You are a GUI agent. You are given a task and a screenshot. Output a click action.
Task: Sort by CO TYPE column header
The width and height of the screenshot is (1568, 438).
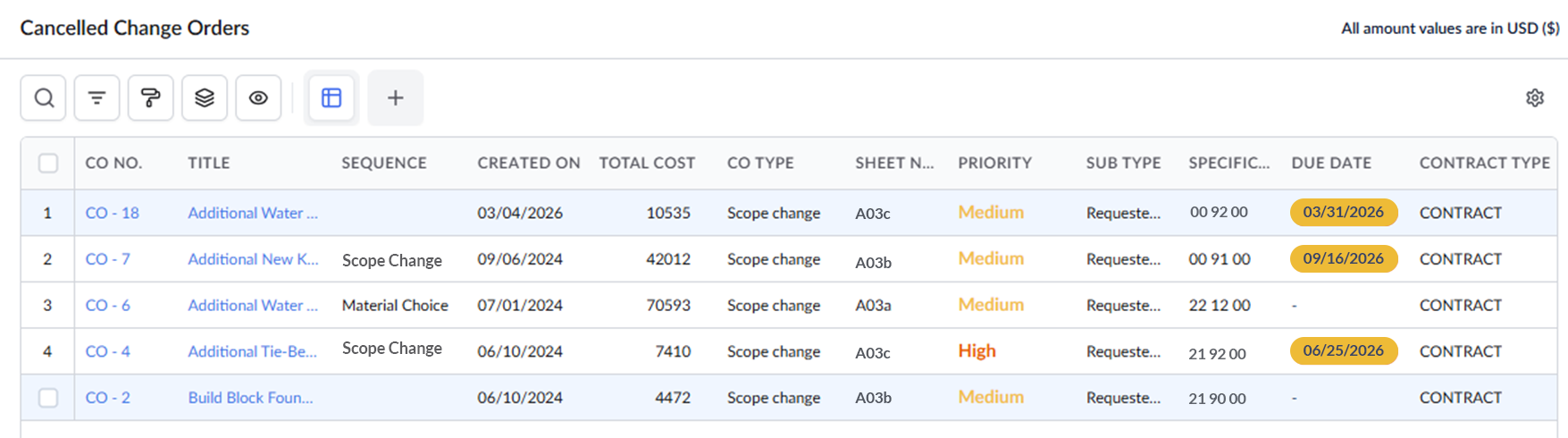tap(760, 163)
